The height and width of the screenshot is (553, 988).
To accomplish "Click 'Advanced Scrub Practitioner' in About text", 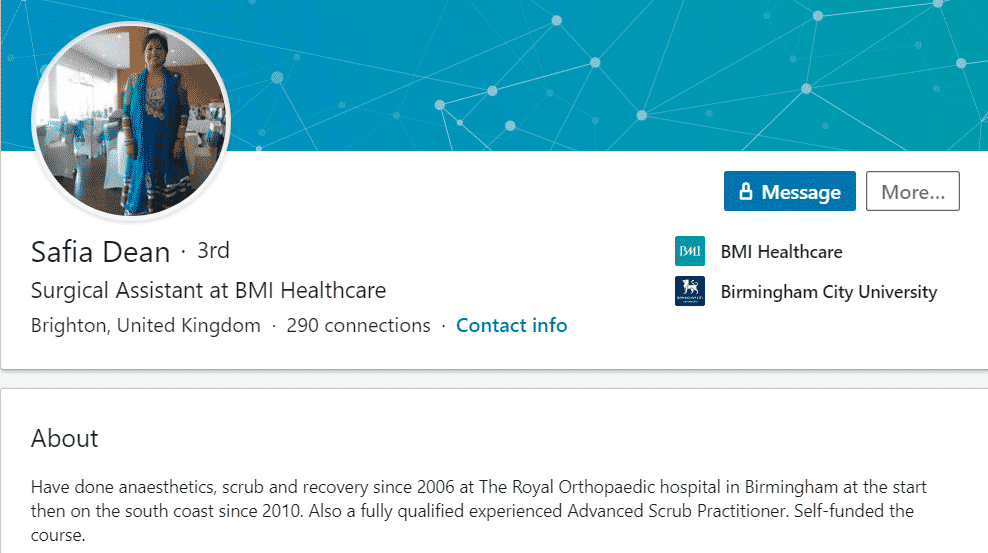I will [677, 511].
